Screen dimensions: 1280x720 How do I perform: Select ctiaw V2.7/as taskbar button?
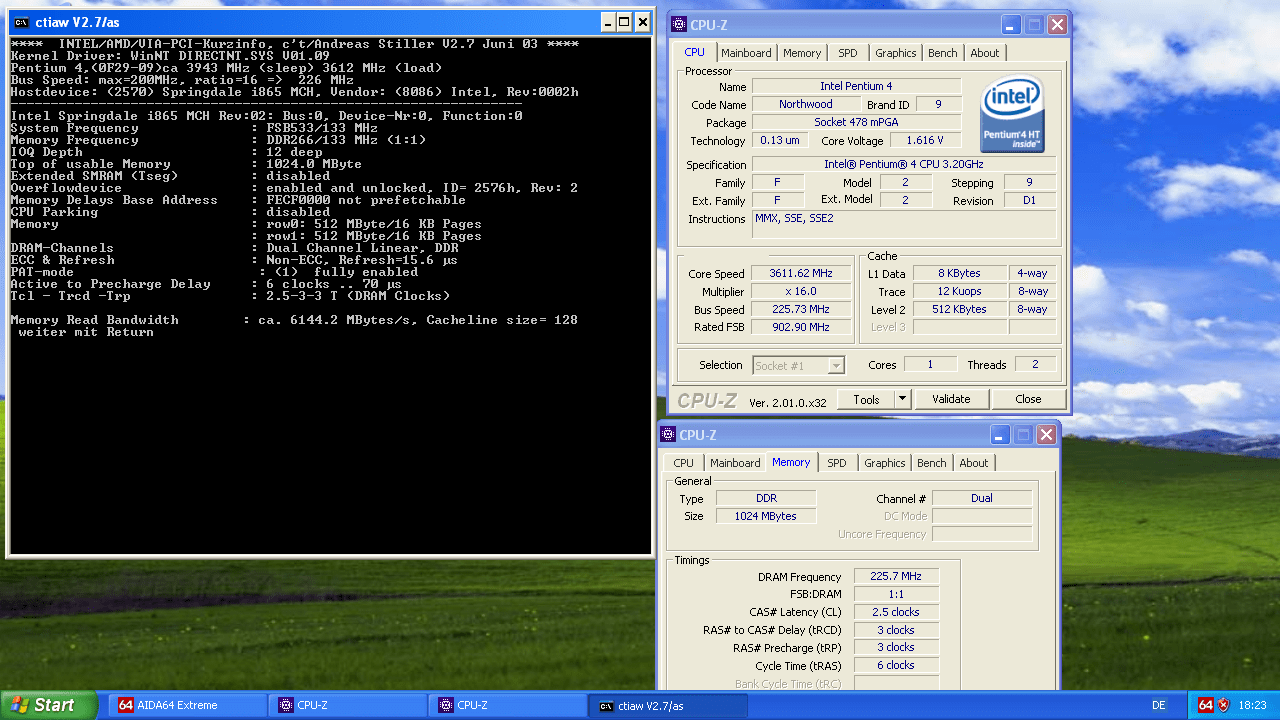pyautogui.click(x=669, y=705)
